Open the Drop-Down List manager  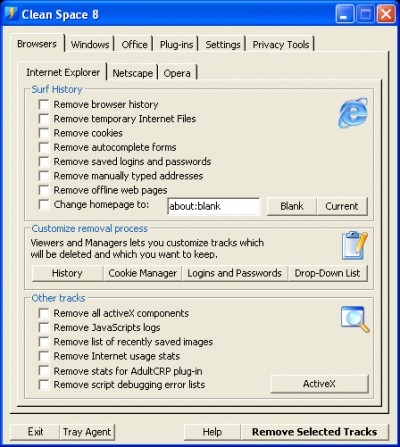(x=327, y=273)
